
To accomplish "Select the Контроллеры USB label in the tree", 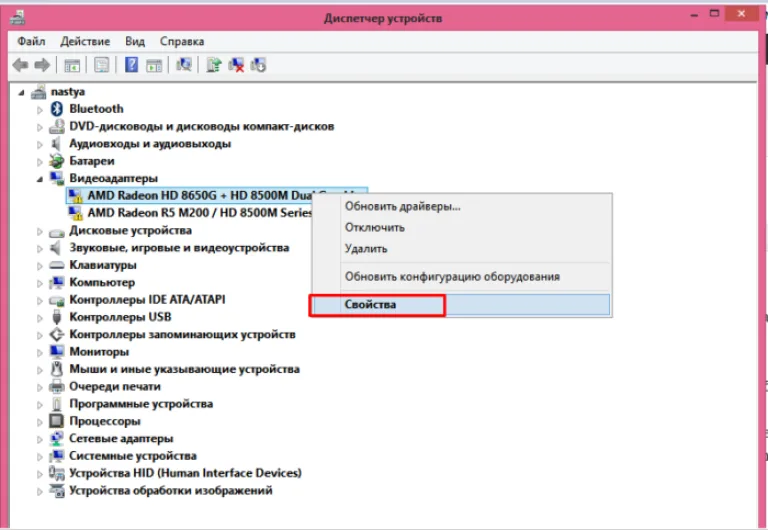I will (x=120, y=317).
